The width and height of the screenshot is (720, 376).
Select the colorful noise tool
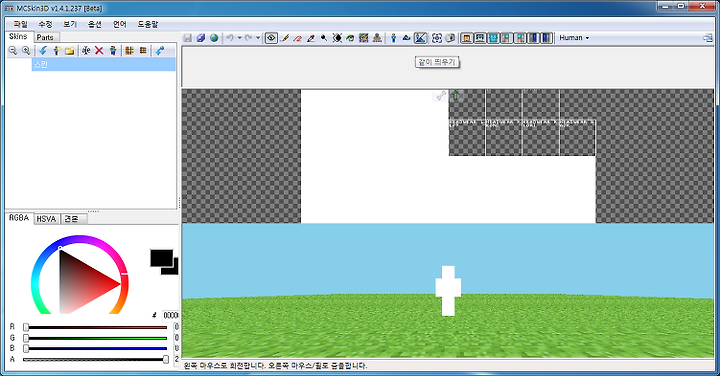pos(364,38)
